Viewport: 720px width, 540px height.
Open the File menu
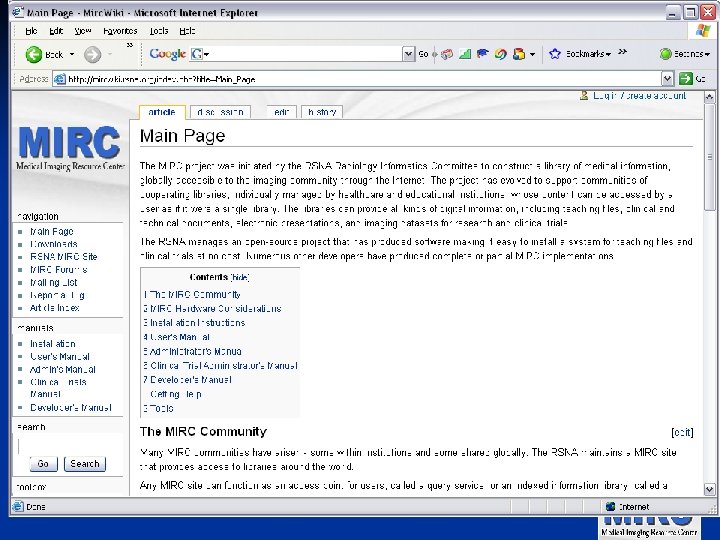31,31
